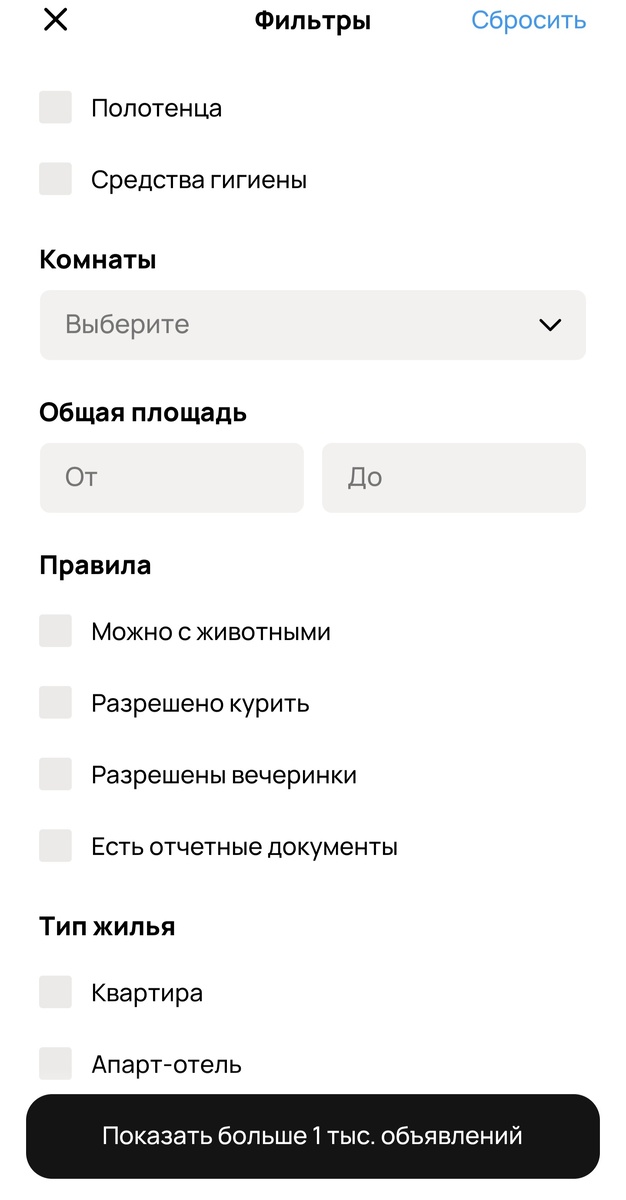Viewport: 626px width, 1200px height.
Task: Check "Средства гигиены"
Action: click(x=55, y=179)
